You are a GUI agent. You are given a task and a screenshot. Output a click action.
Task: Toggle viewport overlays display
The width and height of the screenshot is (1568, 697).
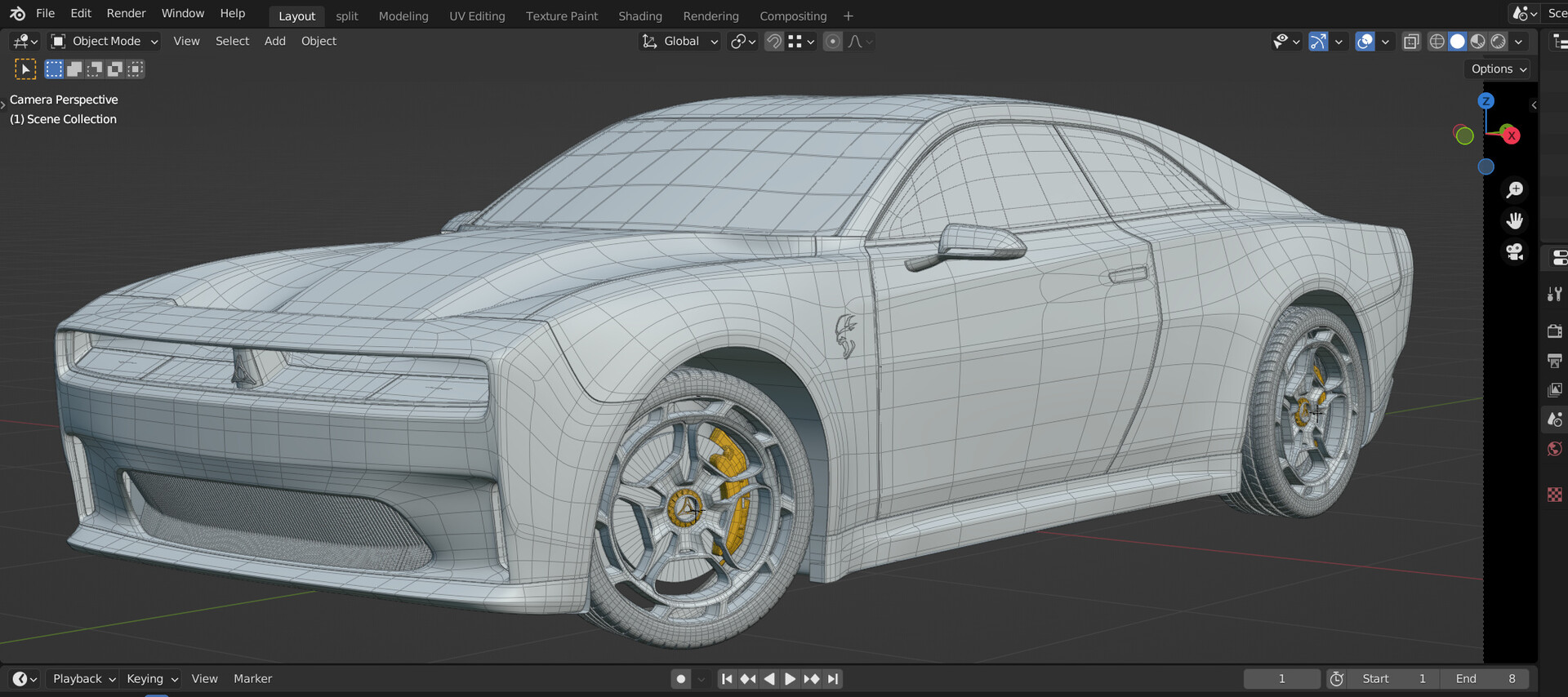[1365, 42]
